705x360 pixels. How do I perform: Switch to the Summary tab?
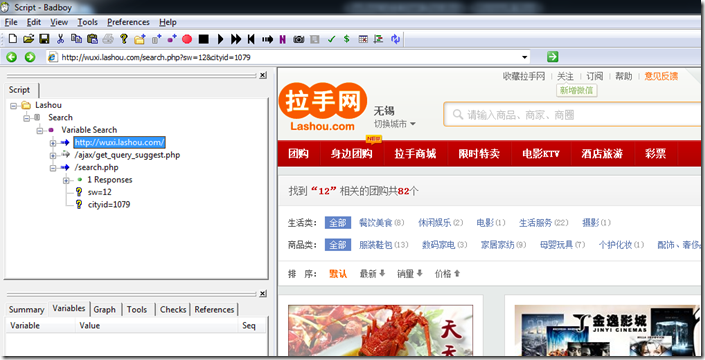(x=27, y=310)
